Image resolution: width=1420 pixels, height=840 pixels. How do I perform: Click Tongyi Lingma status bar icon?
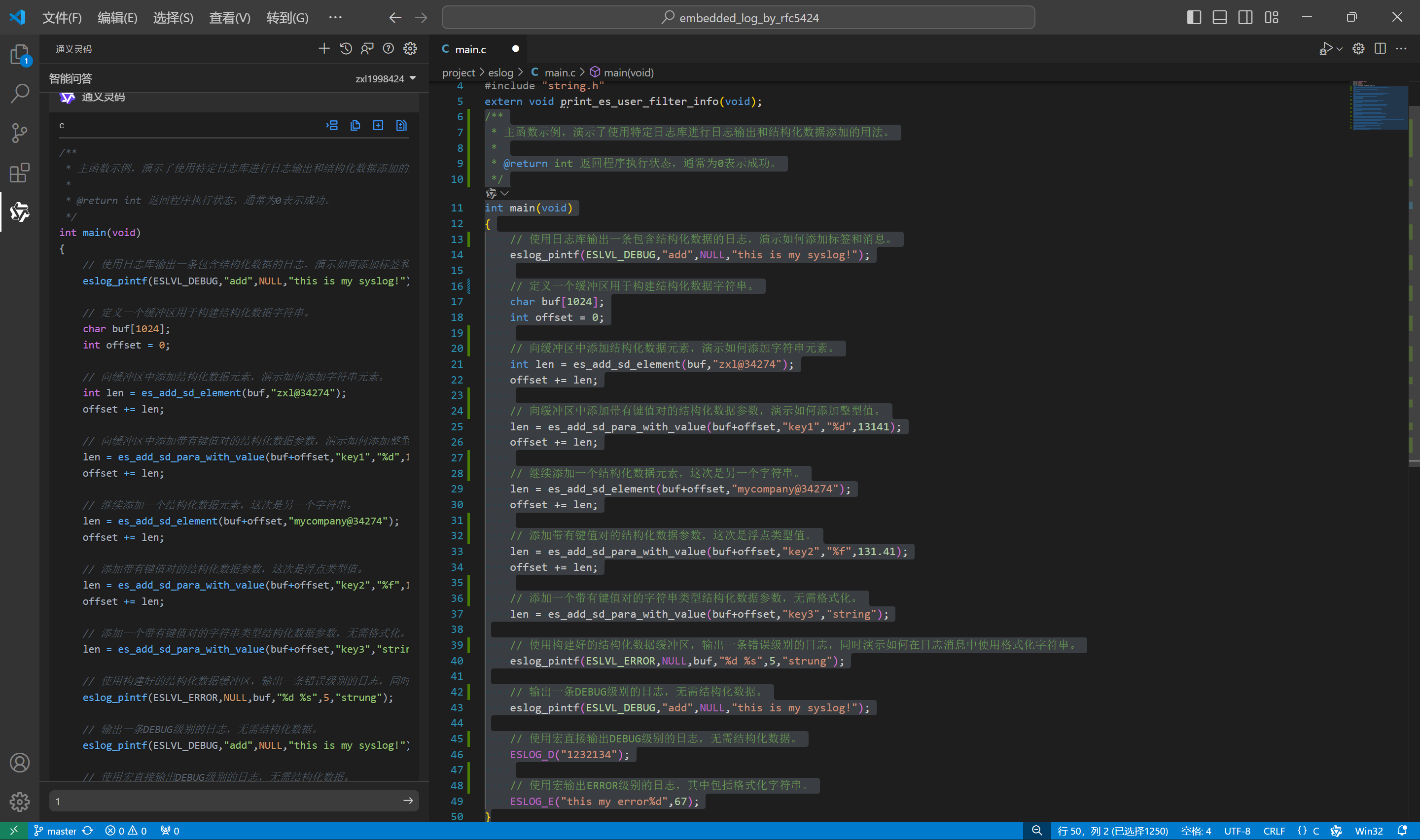pos(1336,830)
